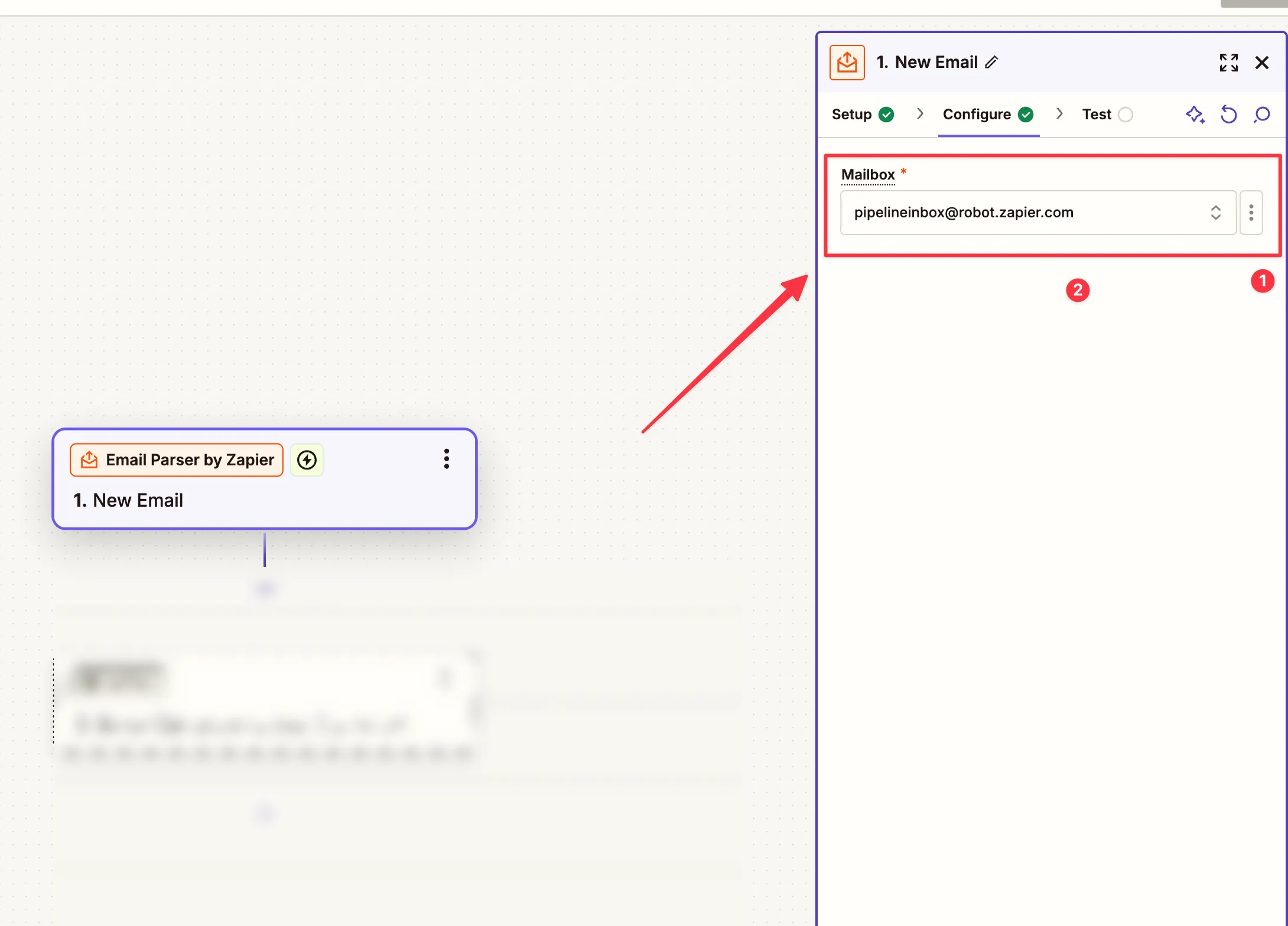Click the edit pencil icon next to New Email

tap(992, 62)
